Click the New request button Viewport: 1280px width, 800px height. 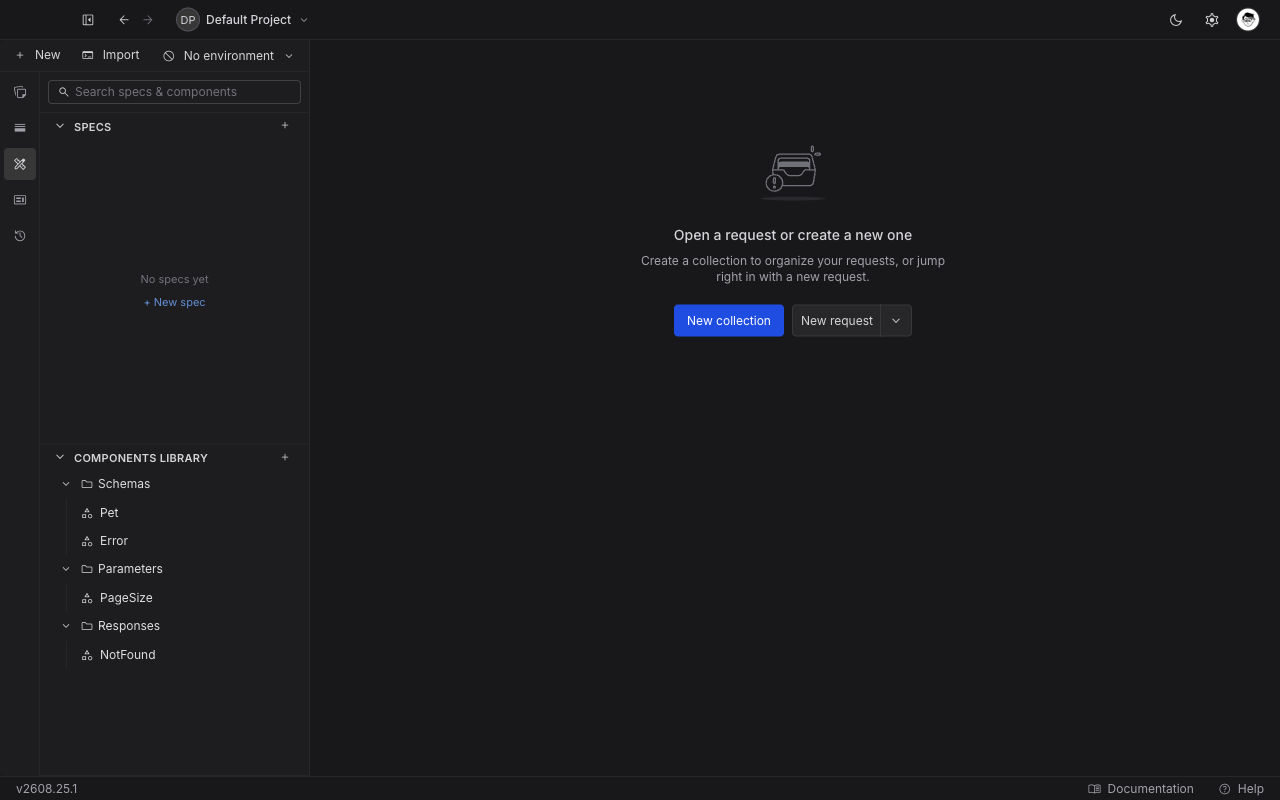(836, 321)
